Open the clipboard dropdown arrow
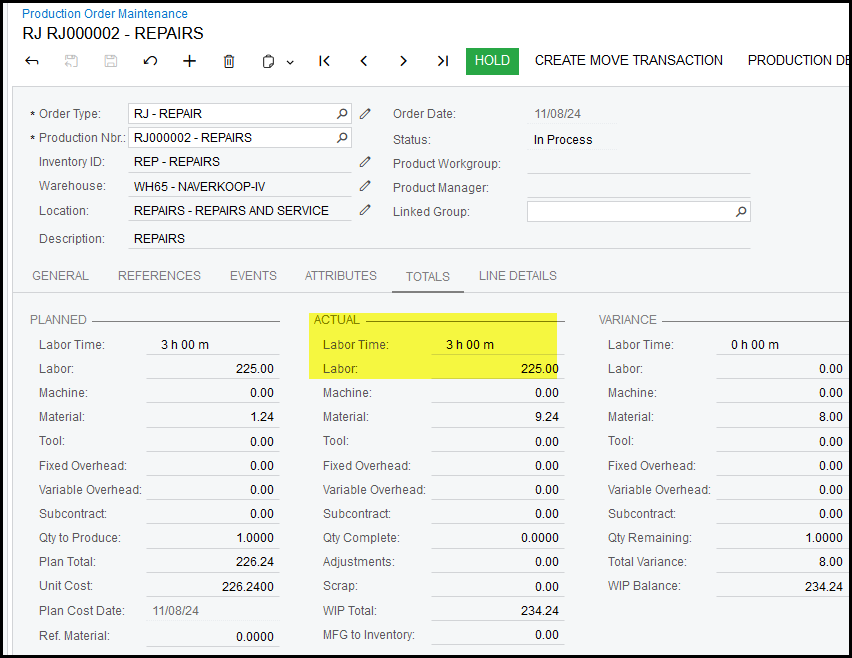This screenshot has height=658, width=852. (x=290, y=62)
